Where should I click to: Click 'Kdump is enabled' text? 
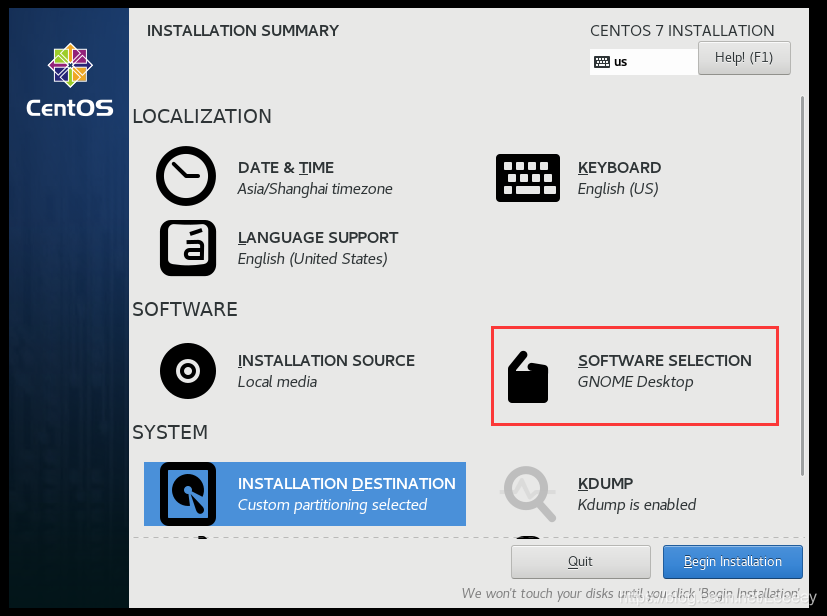(x=637, y=505)
